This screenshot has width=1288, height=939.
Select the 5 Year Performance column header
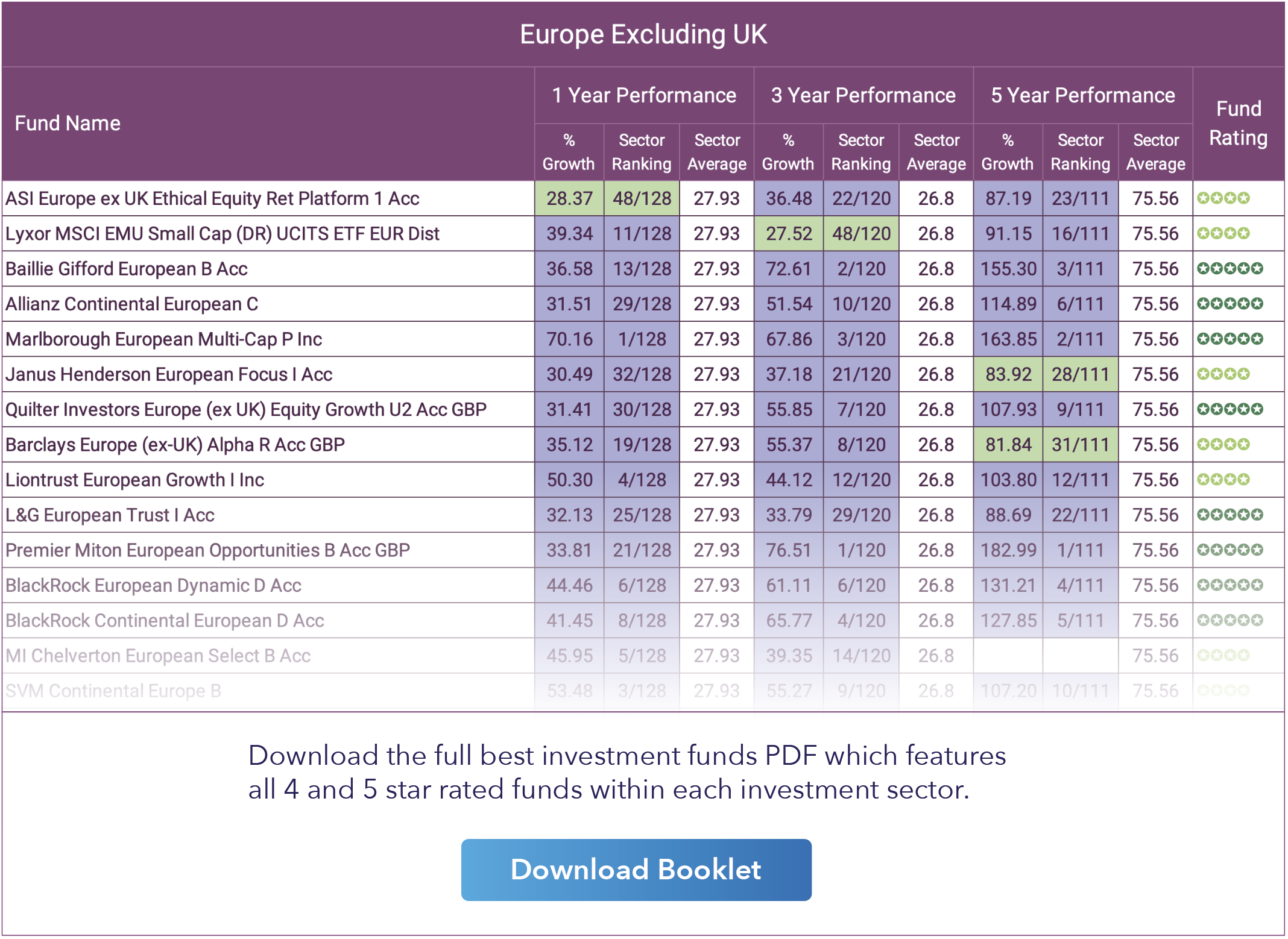pos(1082,95)
